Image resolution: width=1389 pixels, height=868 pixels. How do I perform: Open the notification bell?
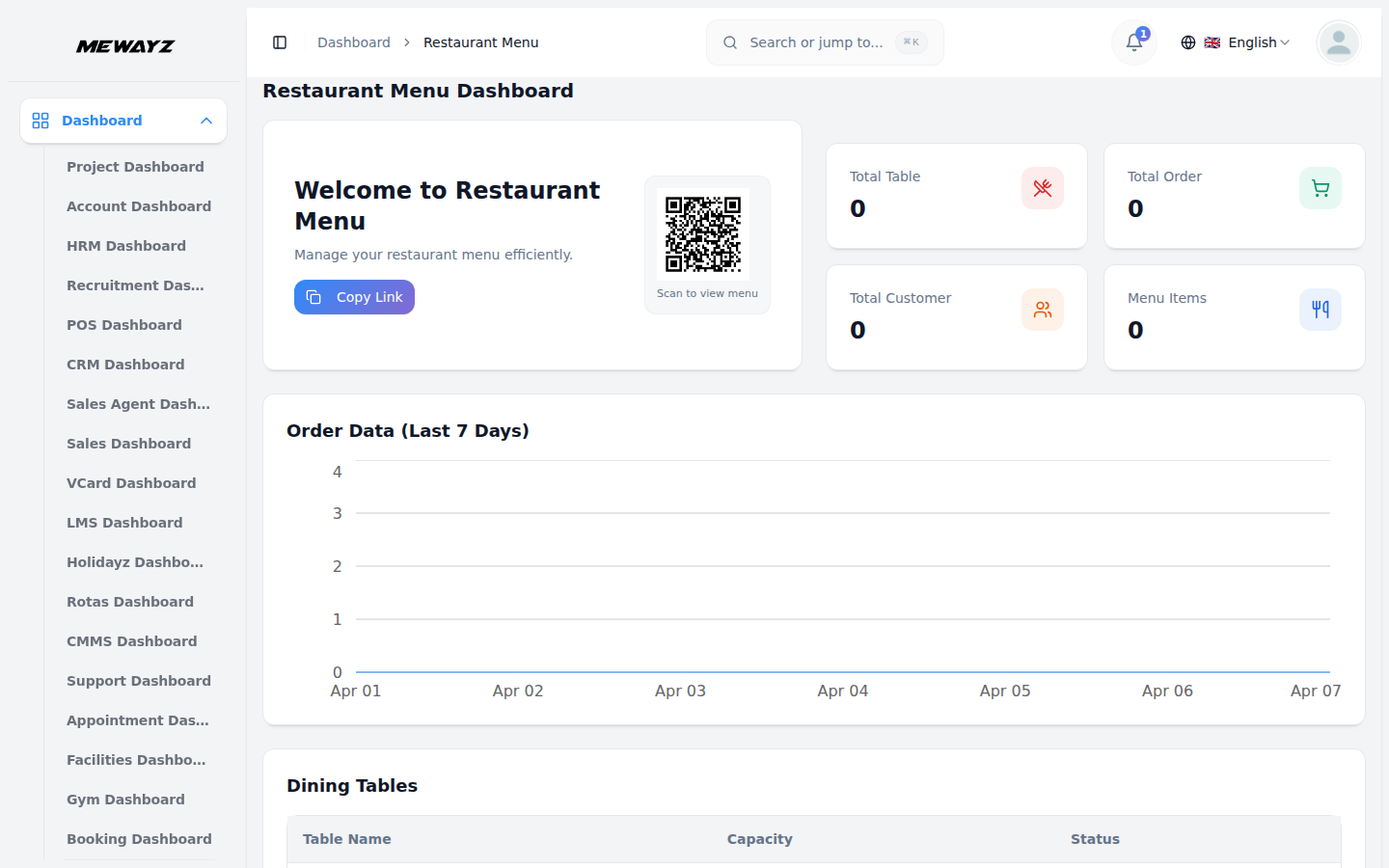click(1133, 42)
